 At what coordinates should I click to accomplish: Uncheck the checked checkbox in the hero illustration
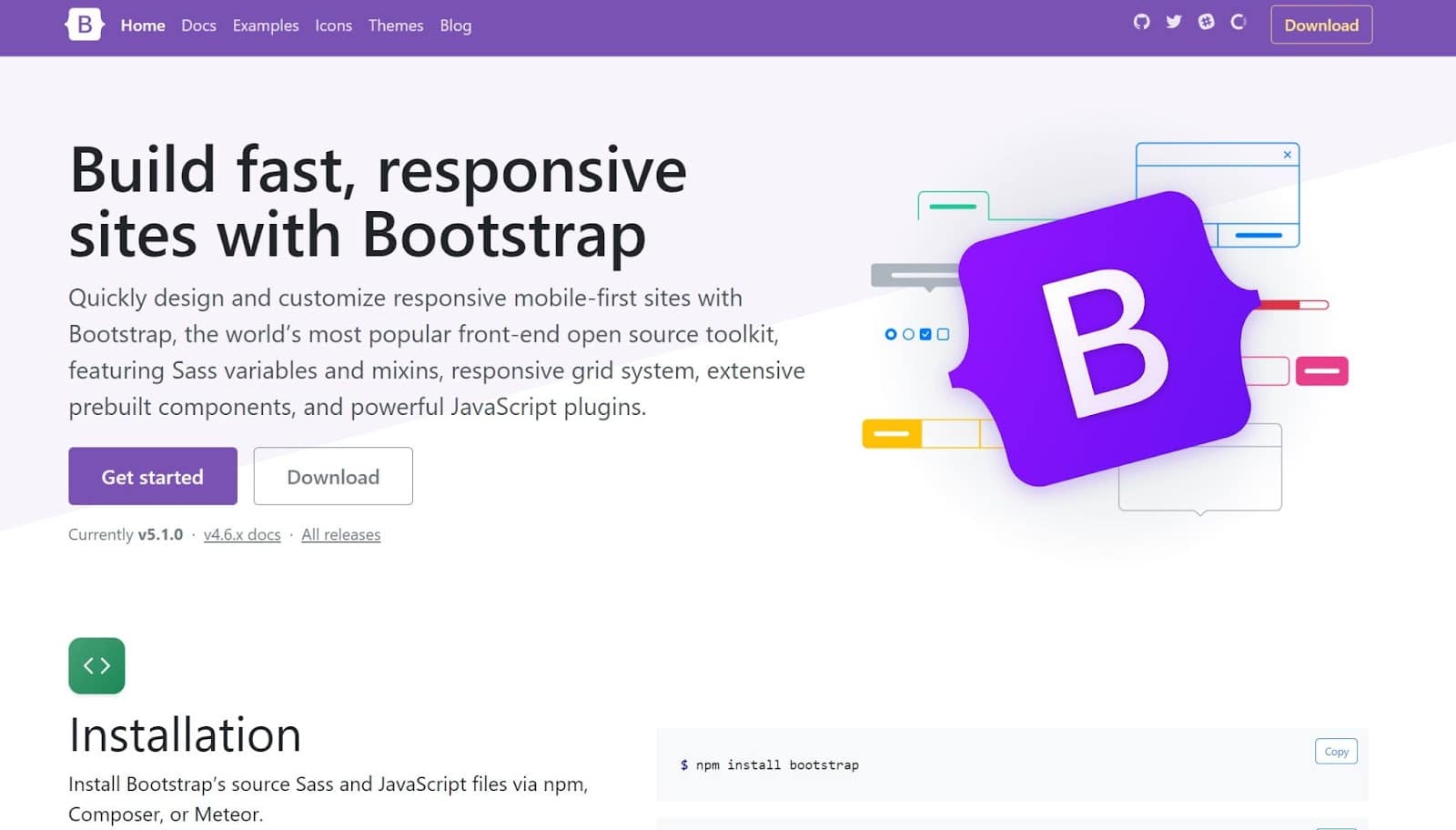coord(925,334)
